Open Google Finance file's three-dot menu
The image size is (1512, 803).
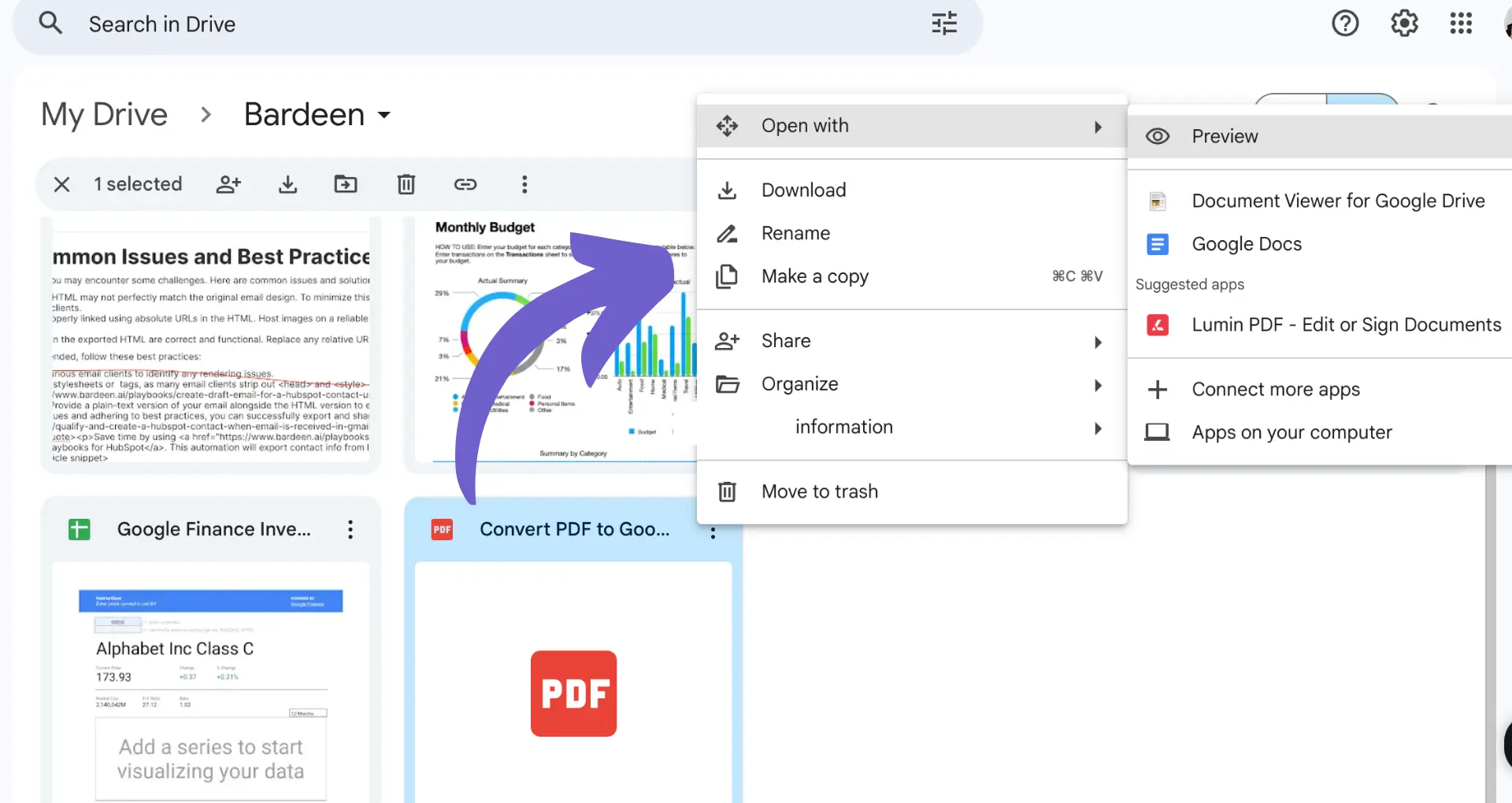coord(350,529)
